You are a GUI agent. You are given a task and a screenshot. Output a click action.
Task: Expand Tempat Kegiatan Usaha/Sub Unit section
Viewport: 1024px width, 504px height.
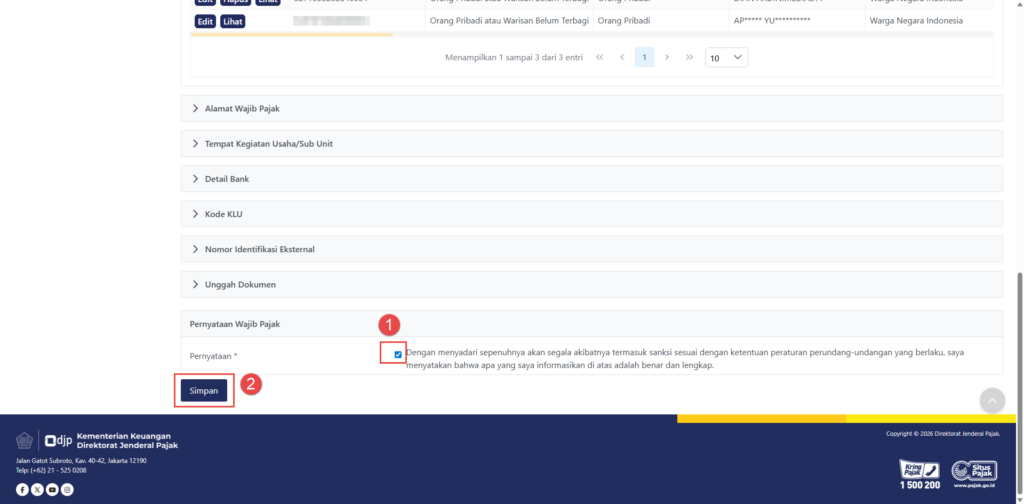(268, 143)
